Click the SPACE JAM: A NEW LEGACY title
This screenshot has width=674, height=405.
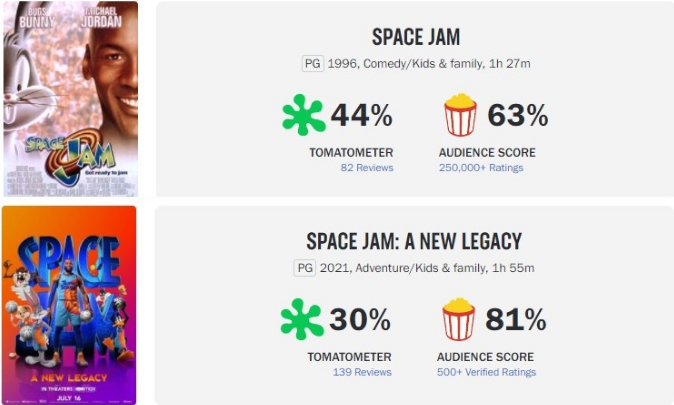414,241
